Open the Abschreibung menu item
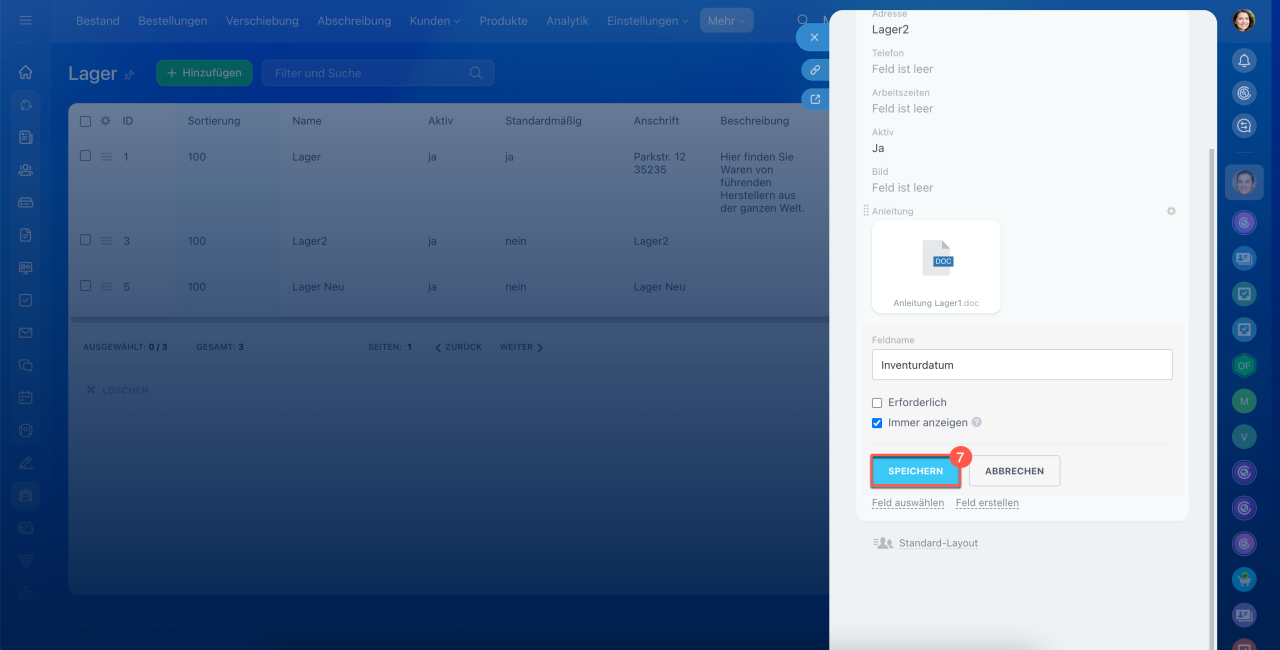The height and width of the screenshot is (650, 1280). tap(354, 21)
